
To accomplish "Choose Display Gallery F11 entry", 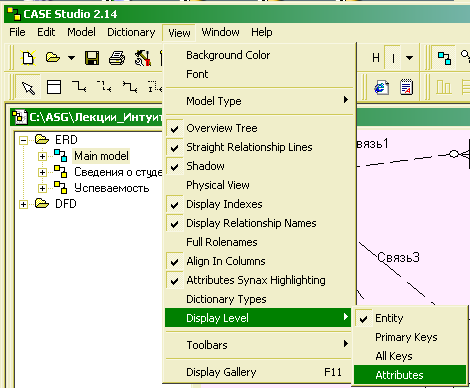I will [259, 372].
